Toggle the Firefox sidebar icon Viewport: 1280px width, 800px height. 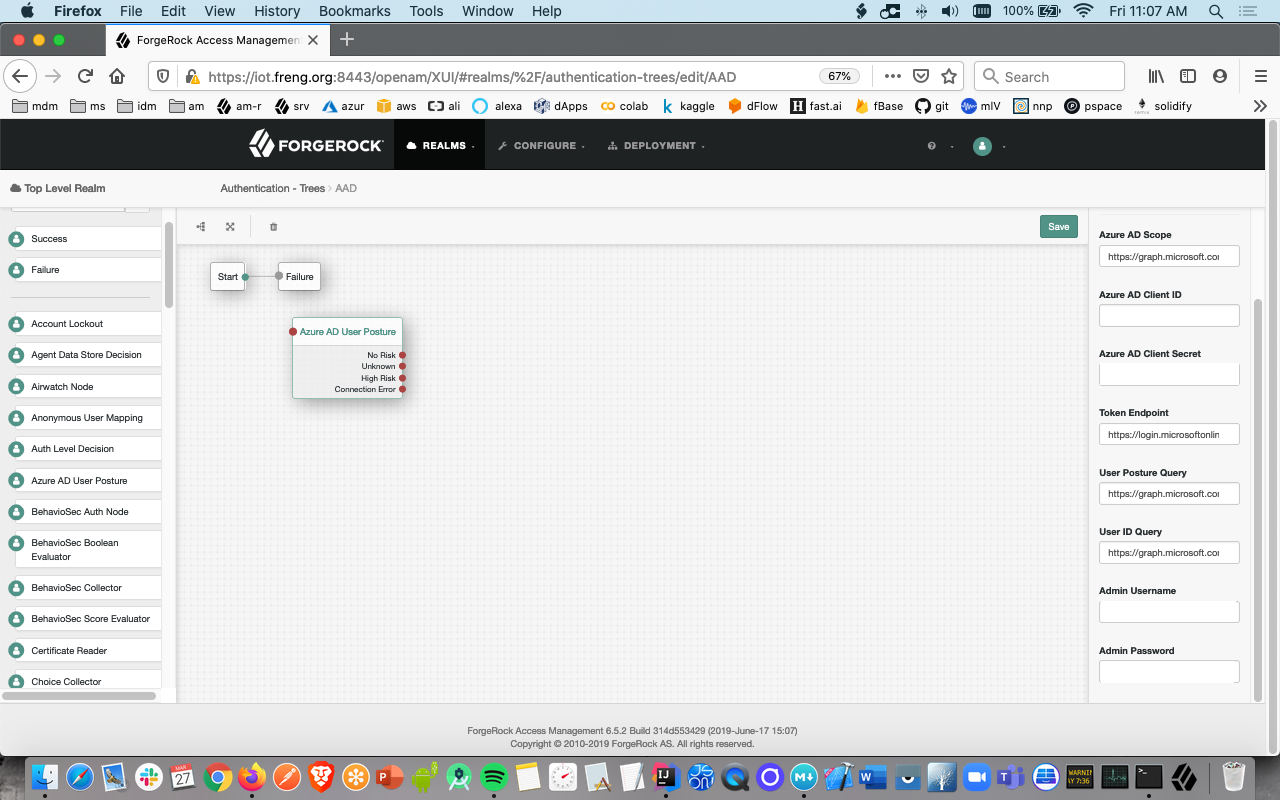(x=1188, y=76)
